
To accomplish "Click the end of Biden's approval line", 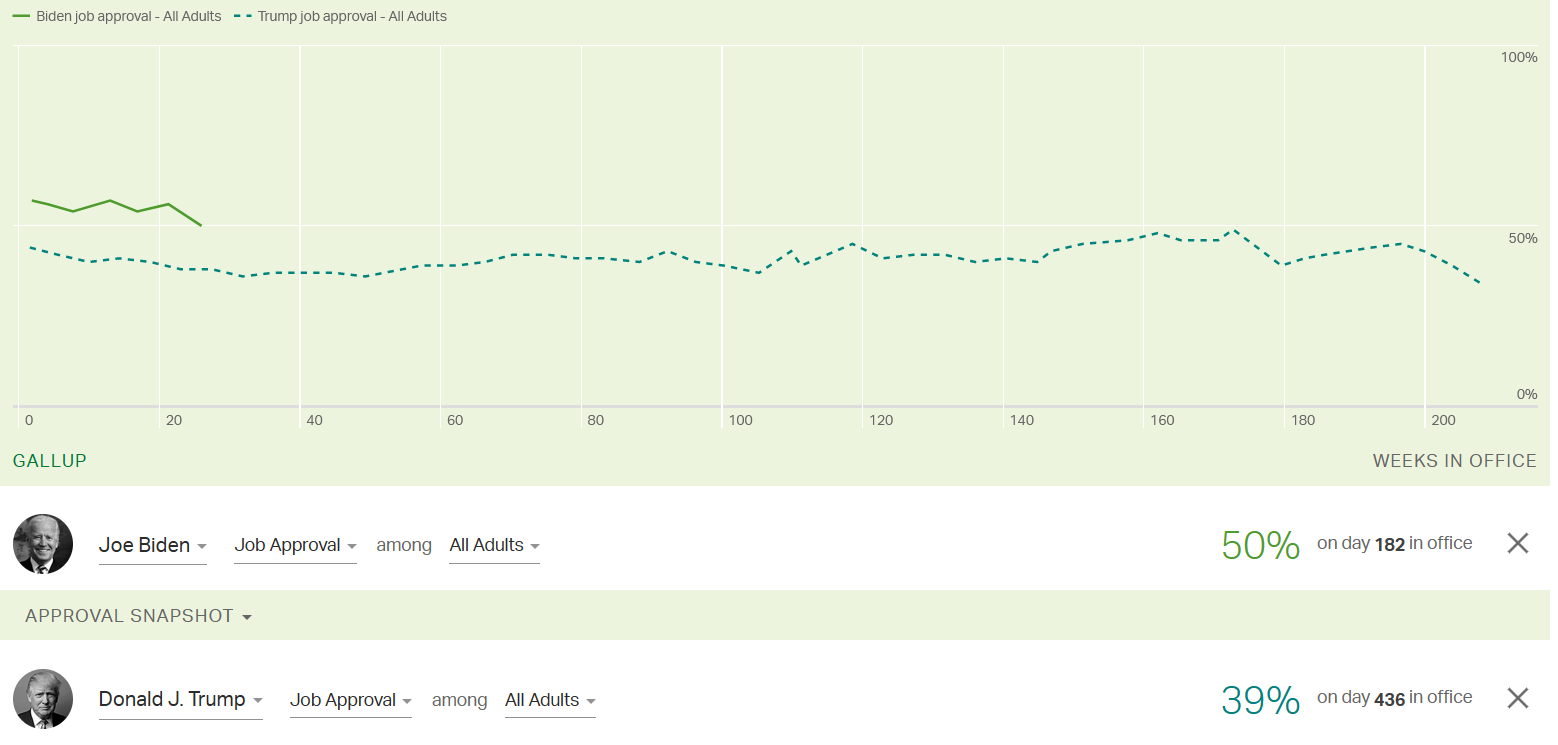I will (x=201, y=225).
